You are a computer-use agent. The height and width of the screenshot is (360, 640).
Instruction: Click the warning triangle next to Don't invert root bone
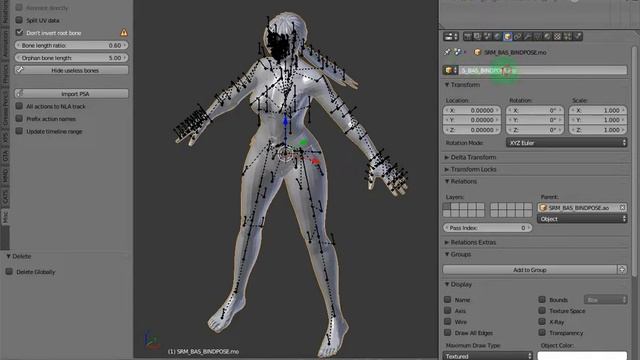pos(124,33)
